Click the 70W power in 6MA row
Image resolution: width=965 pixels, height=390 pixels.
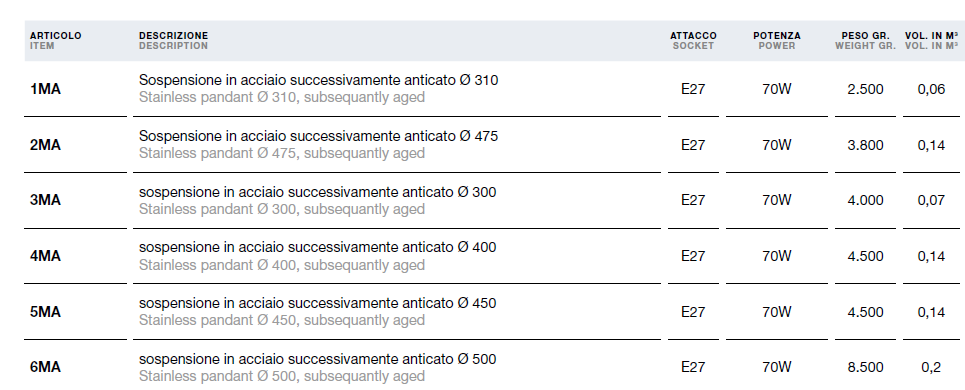point(777,367)
